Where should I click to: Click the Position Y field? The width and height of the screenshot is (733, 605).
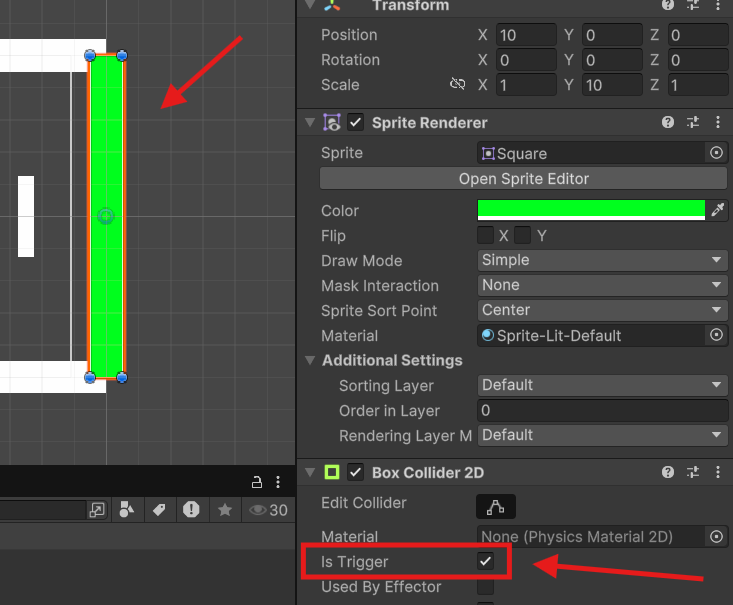612,35
